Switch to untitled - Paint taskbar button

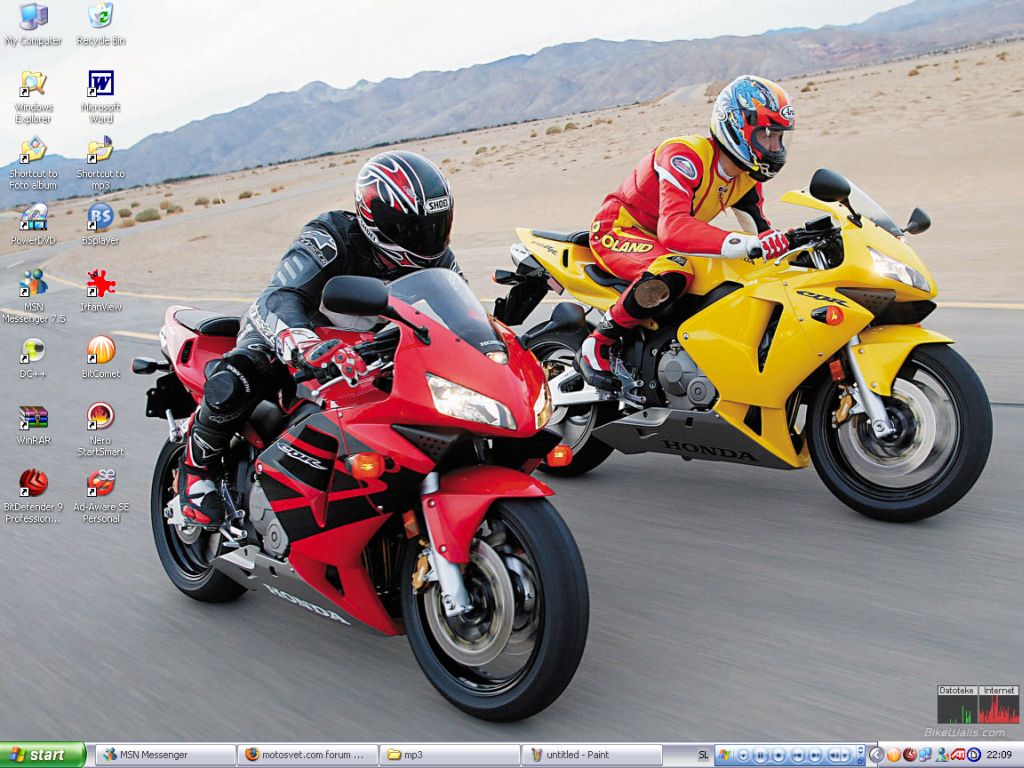click(592, 755)
